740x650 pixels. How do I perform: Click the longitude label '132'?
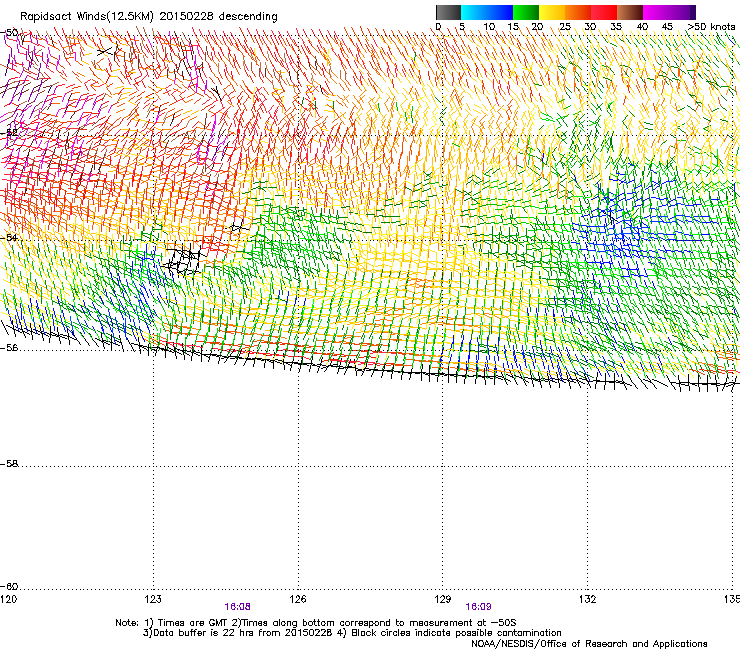tap(588, 599)
